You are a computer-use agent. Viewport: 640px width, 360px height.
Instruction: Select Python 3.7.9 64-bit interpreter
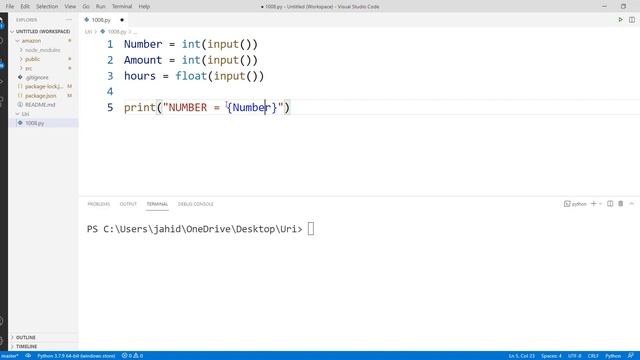click(76, 356)
